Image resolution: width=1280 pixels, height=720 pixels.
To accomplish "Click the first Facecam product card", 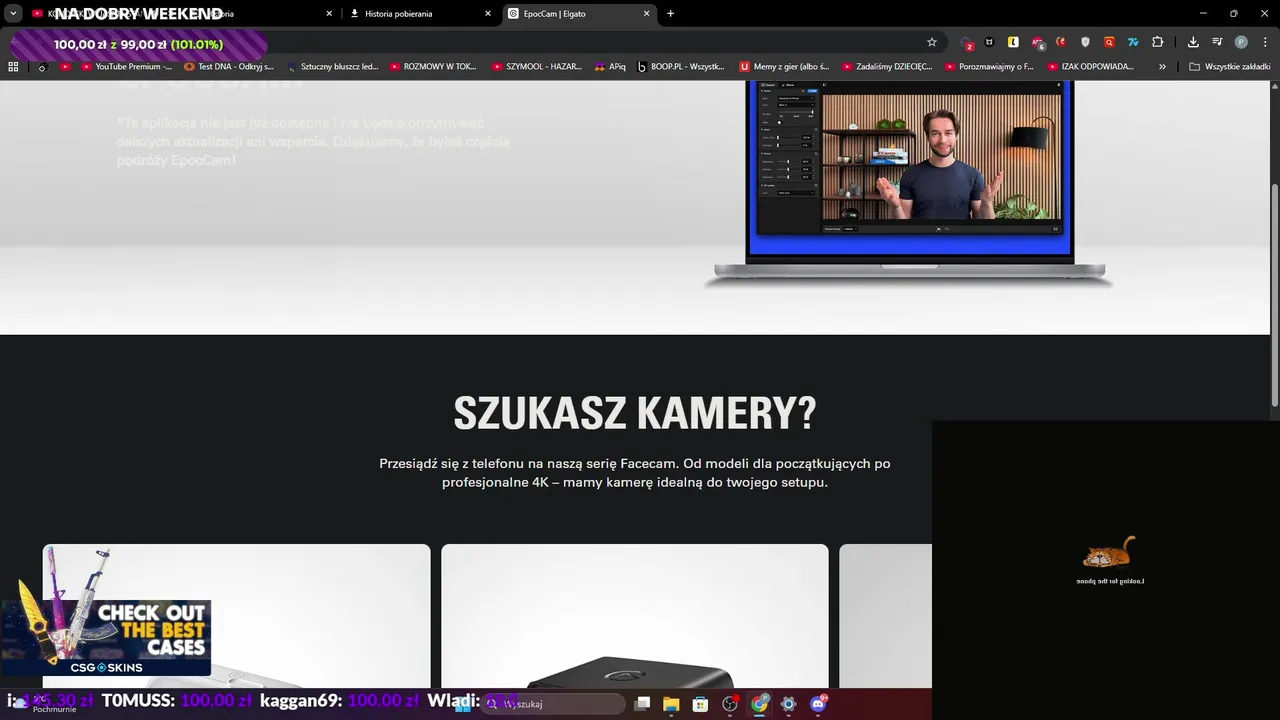I will pos(236,616).
